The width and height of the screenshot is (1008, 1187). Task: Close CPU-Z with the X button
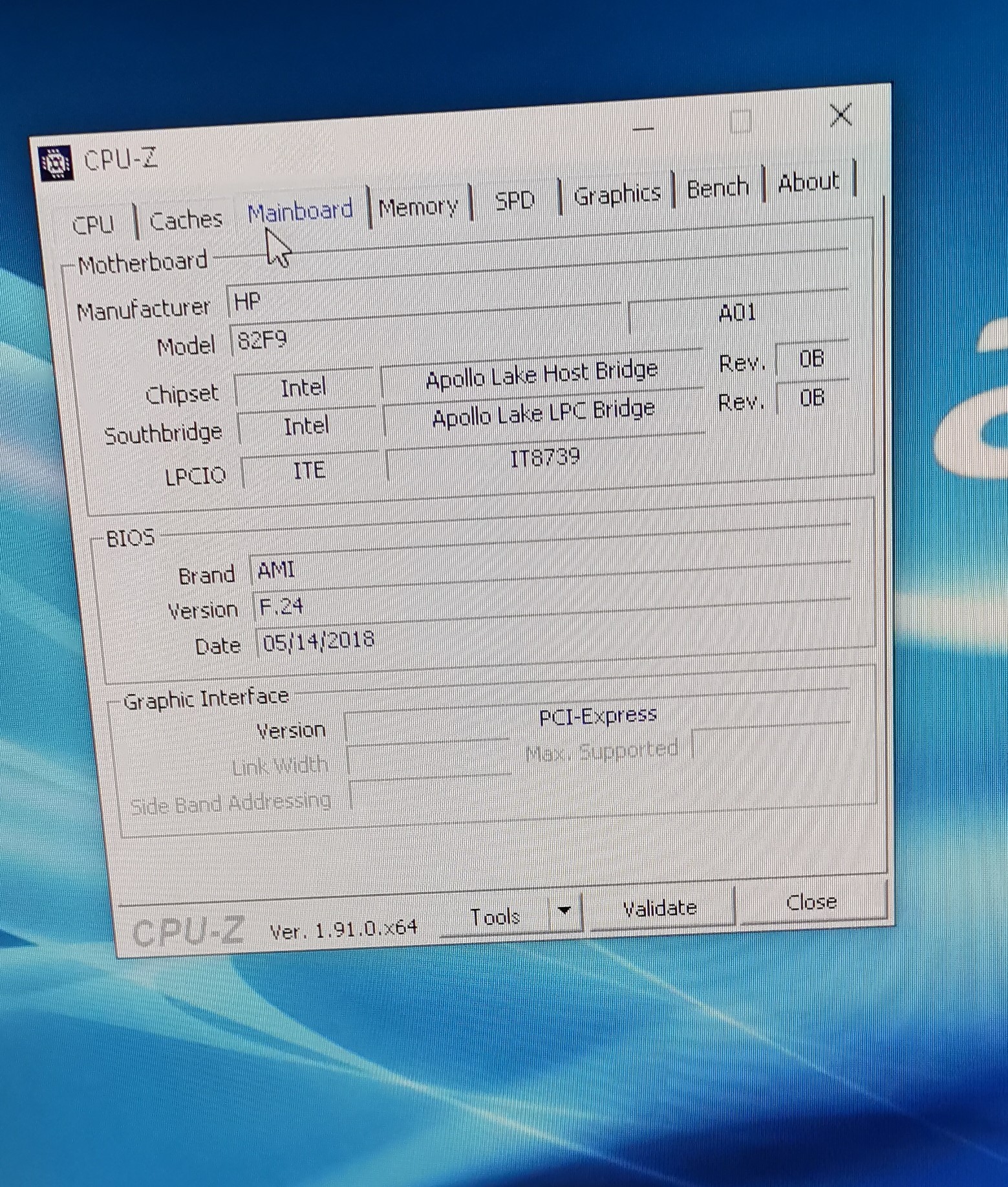pyautogui.click(x=841, y=115)
